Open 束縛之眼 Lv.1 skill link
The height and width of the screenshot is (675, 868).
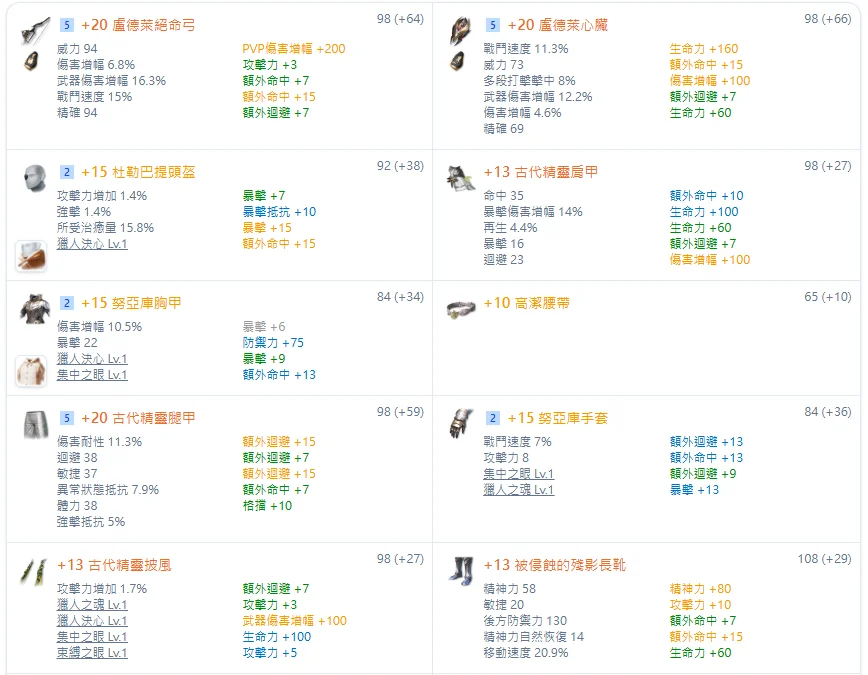[92, 653]
